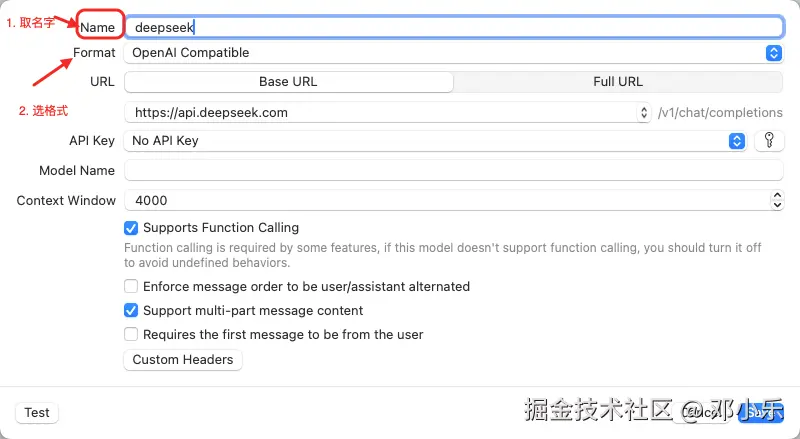The height and width of the screenshot is (439, 800).
Task: Click the Context Window stepper arrows
Action: (777, 200)
